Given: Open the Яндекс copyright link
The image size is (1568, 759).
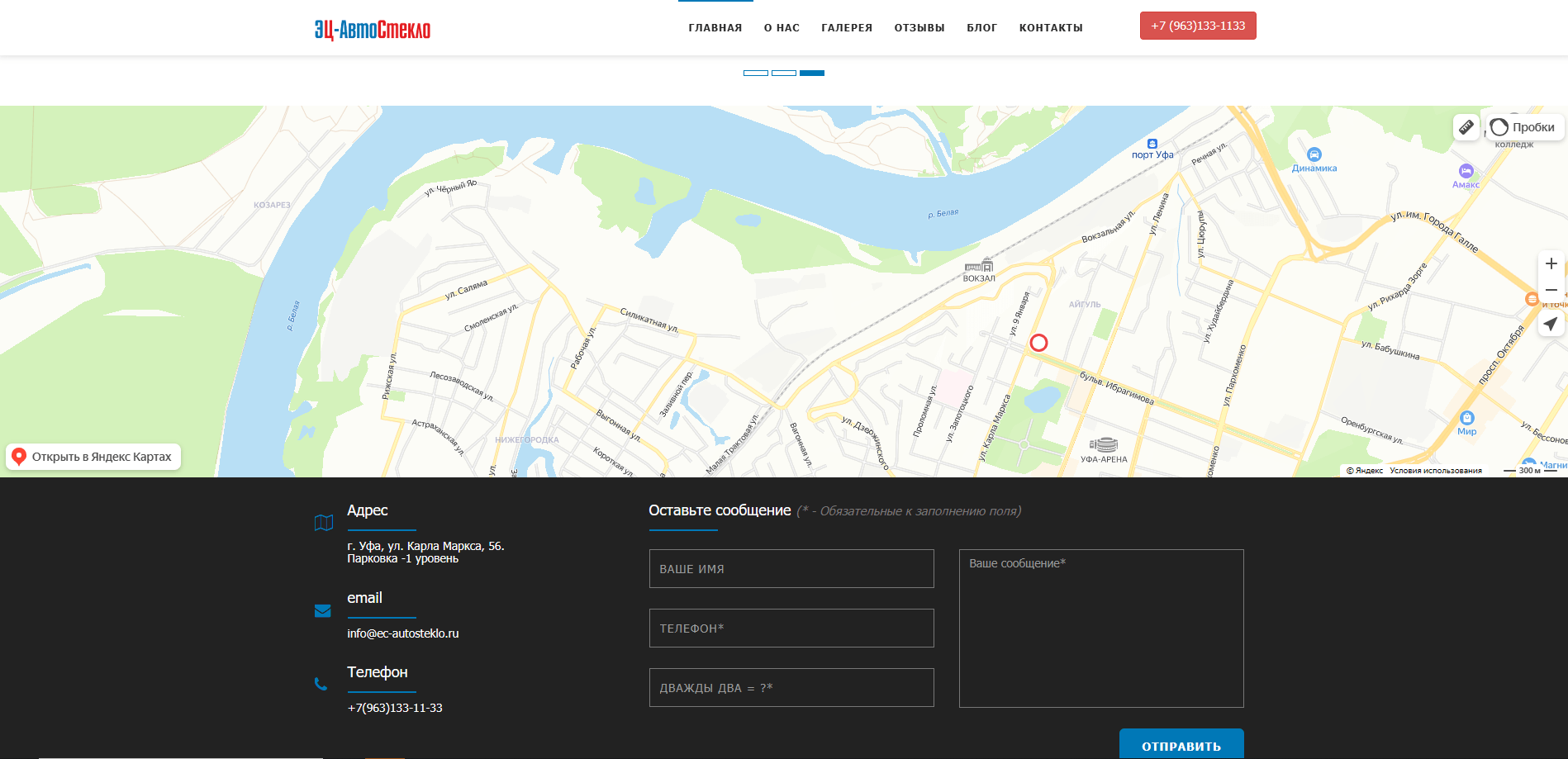Looking at the screenshot, I should [1365, 471].
